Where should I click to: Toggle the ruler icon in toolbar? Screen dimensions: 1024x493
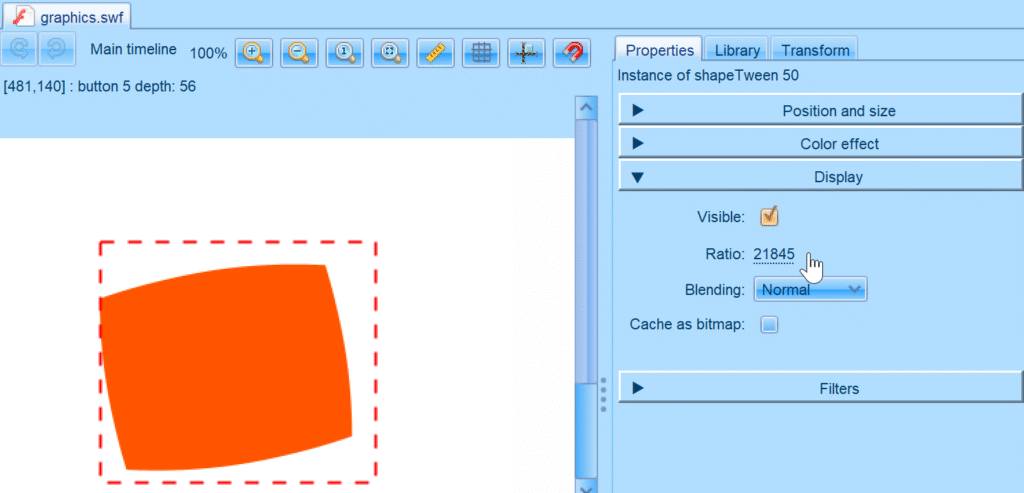435,53
